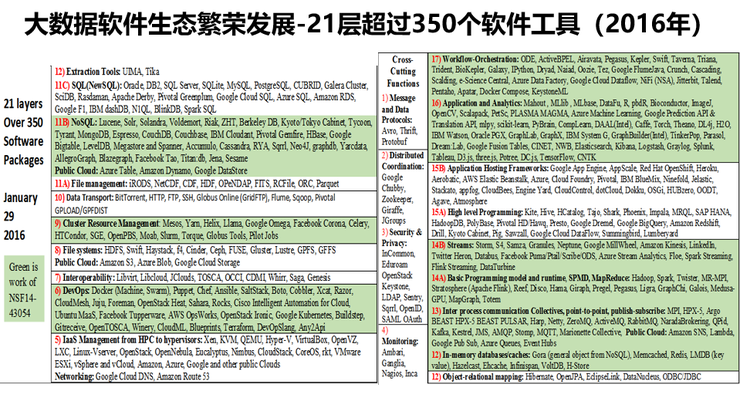The height and width of the screenshot is (408, 740).
Task: Click the '7) Interoperability' heading
Action: [84, 277]
